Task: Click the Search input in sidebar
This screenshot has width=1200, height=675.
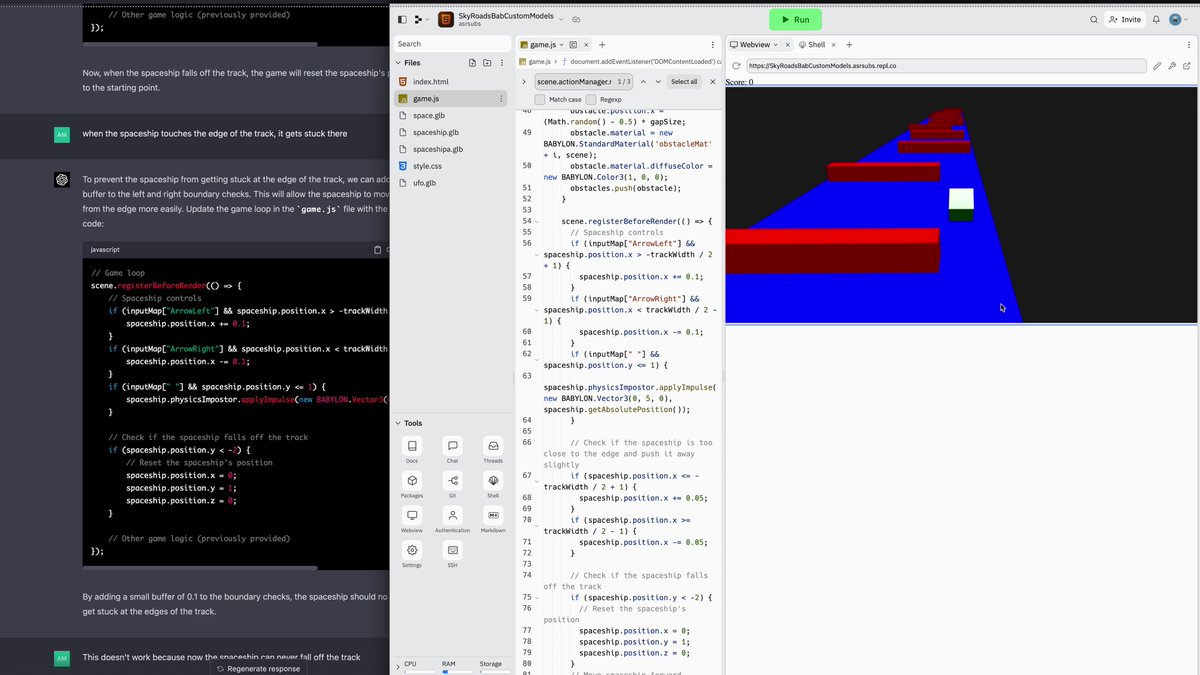Action: coord(452,44)
